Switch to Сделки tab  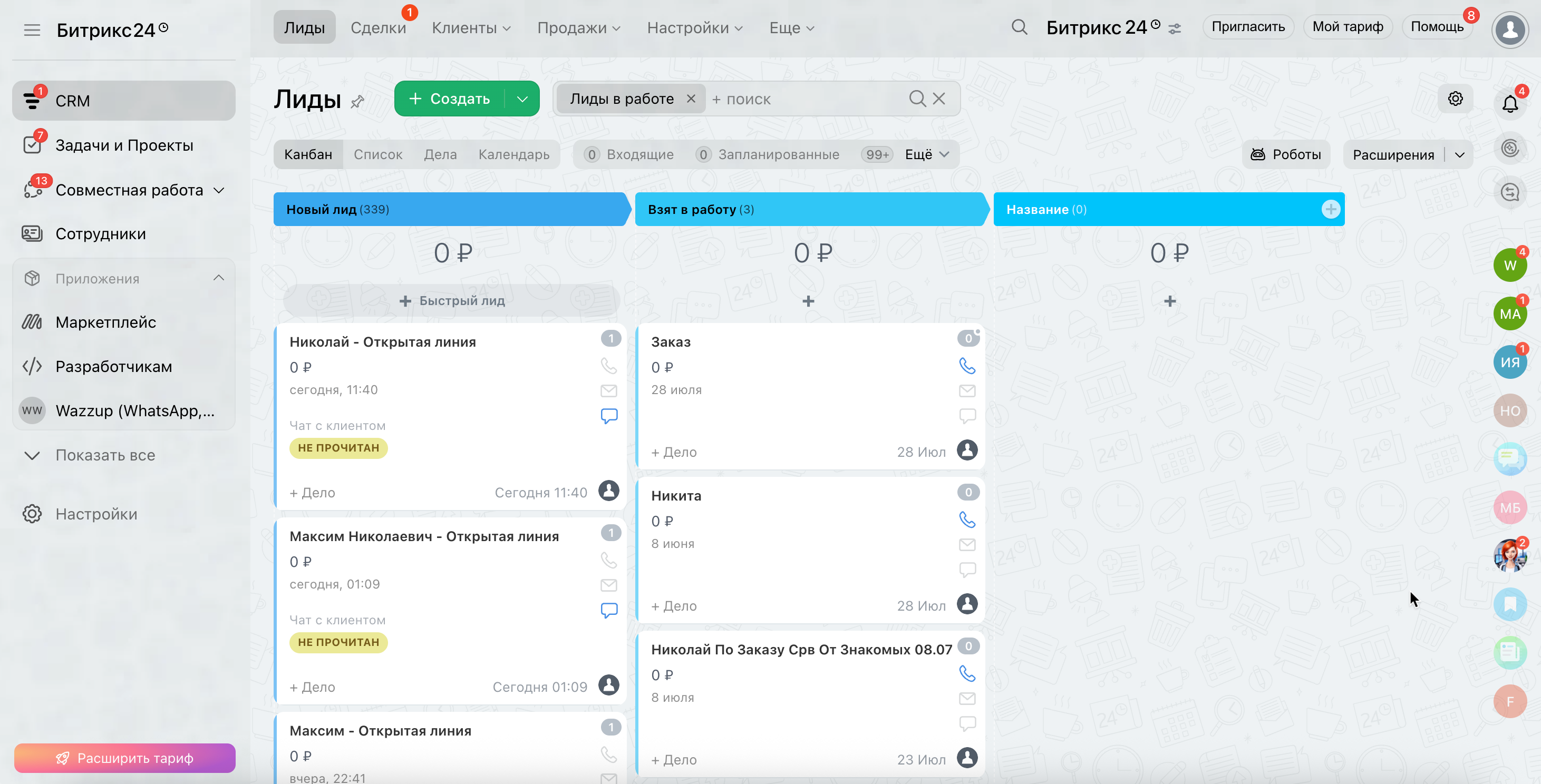coord(378,27)
